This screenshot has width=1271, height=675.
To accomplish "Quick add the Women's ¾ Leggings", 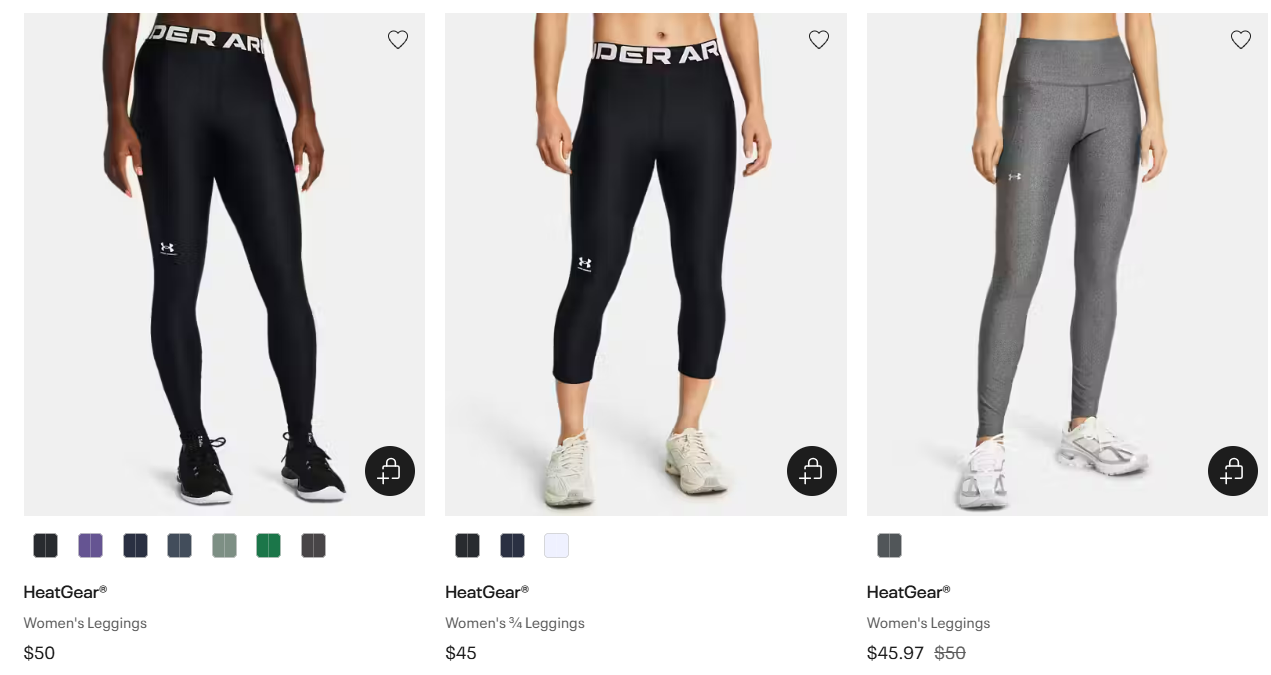I will tap(812, 471).
